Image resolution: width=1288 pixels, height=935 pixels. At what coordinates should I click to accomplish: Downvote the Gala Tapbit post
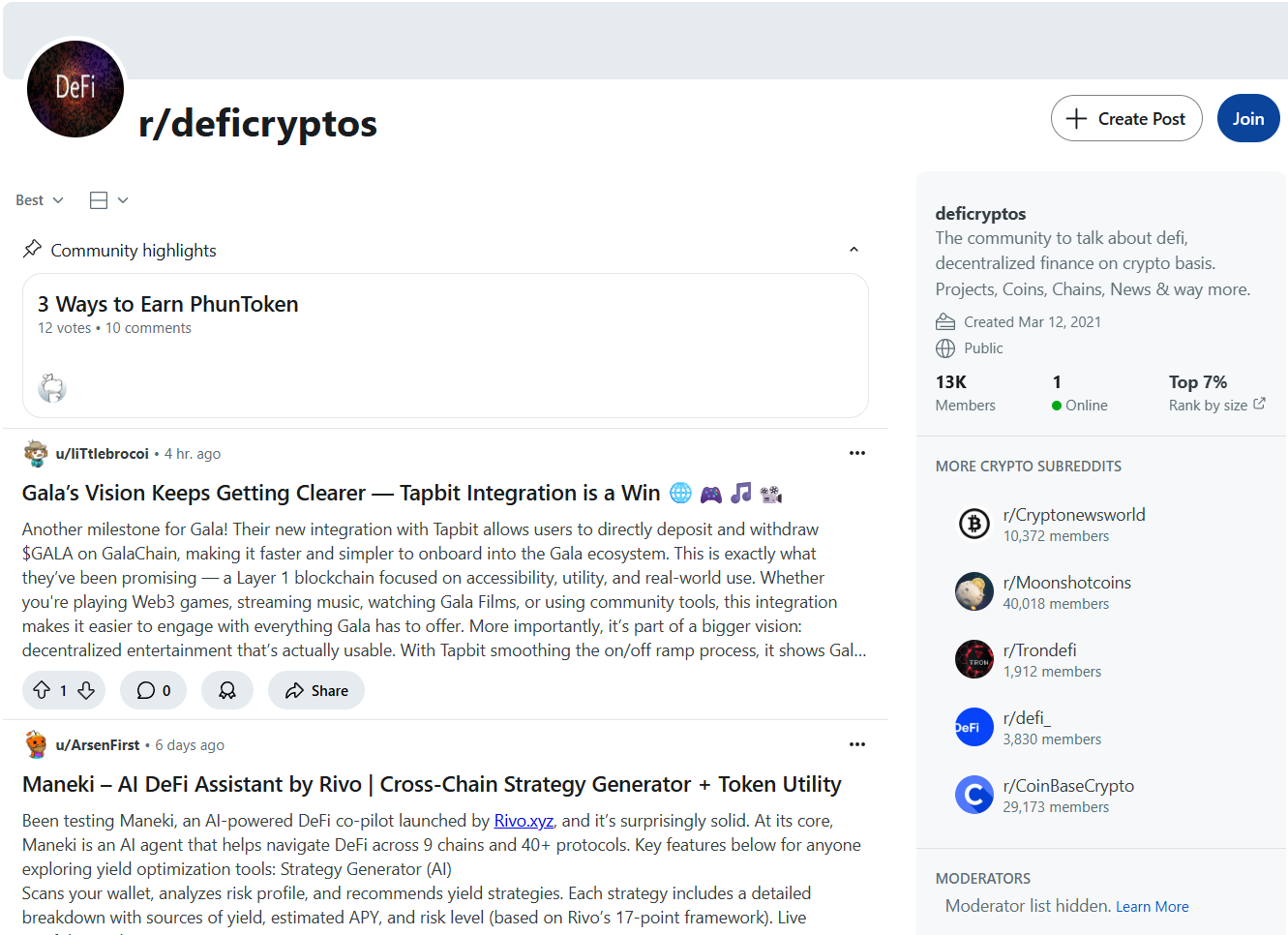[x=86, y=690]
